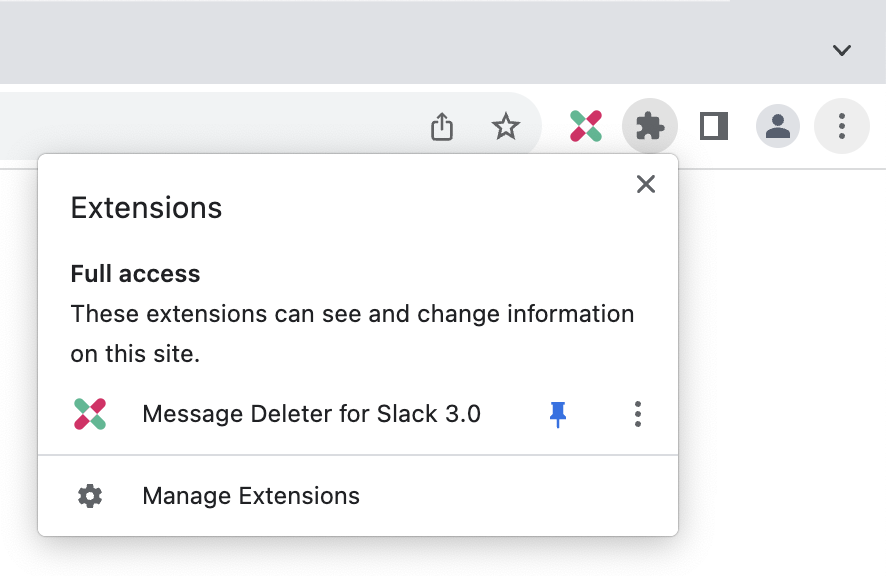Open the three-dot menu for Message Deleter

click(x=637, y=413)
